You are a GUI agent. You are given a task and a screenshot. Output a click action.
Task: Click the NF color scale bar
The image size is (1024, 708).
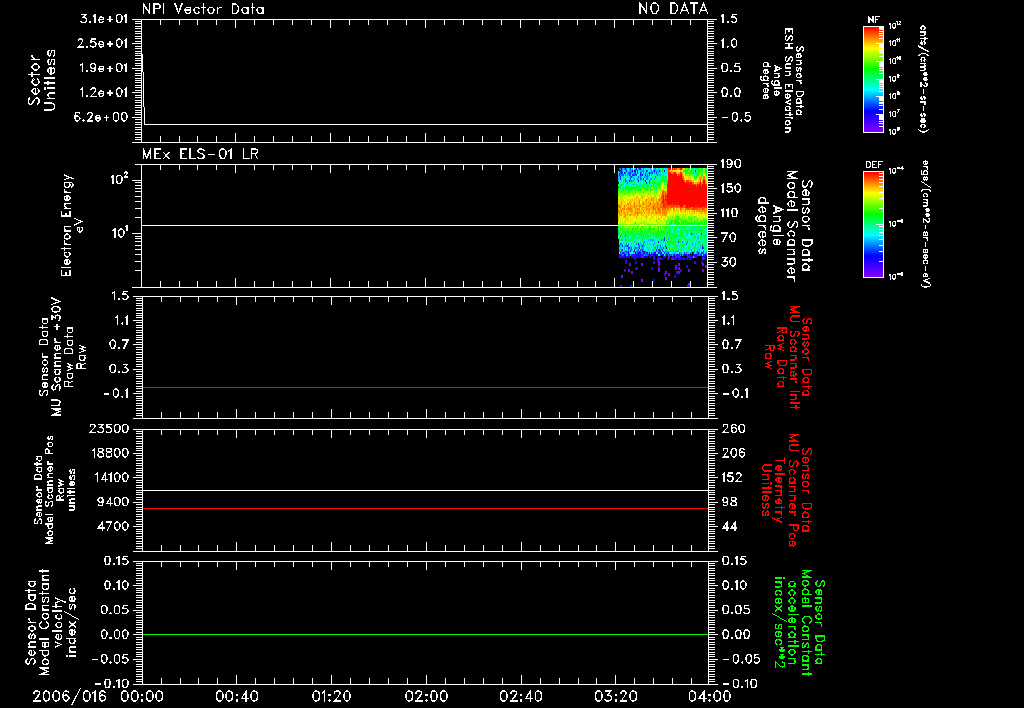tap(873, 79)
